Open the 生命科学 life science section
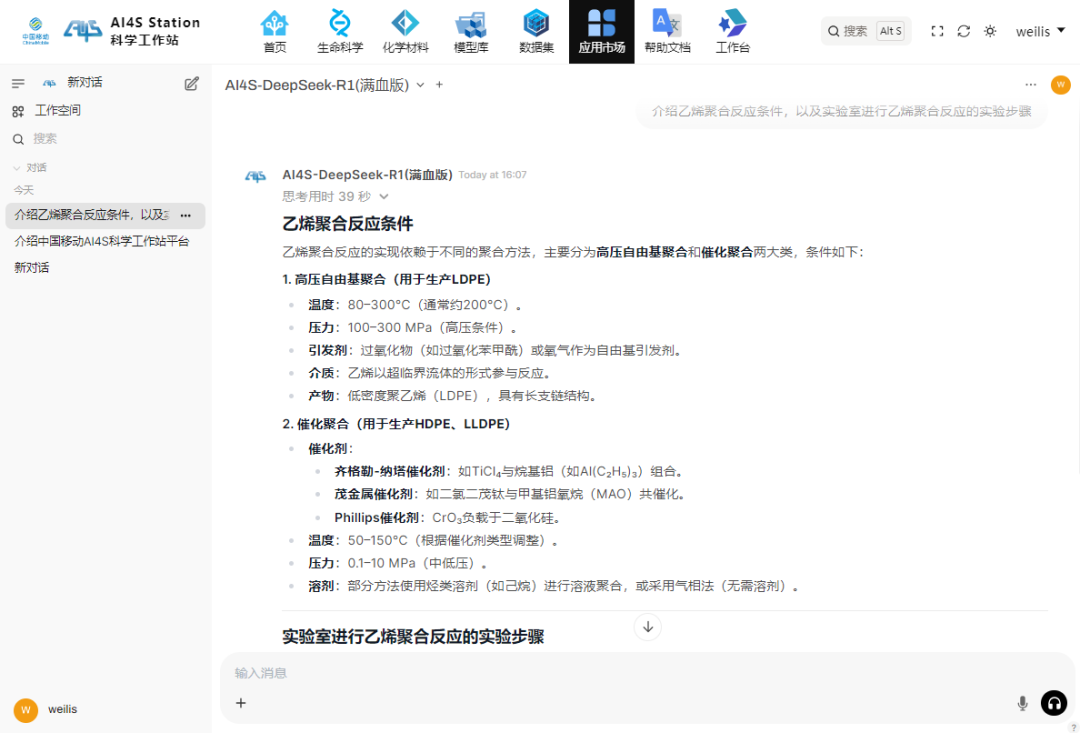The width and height of the screenshot is (1080, 733). click(340, 32)
